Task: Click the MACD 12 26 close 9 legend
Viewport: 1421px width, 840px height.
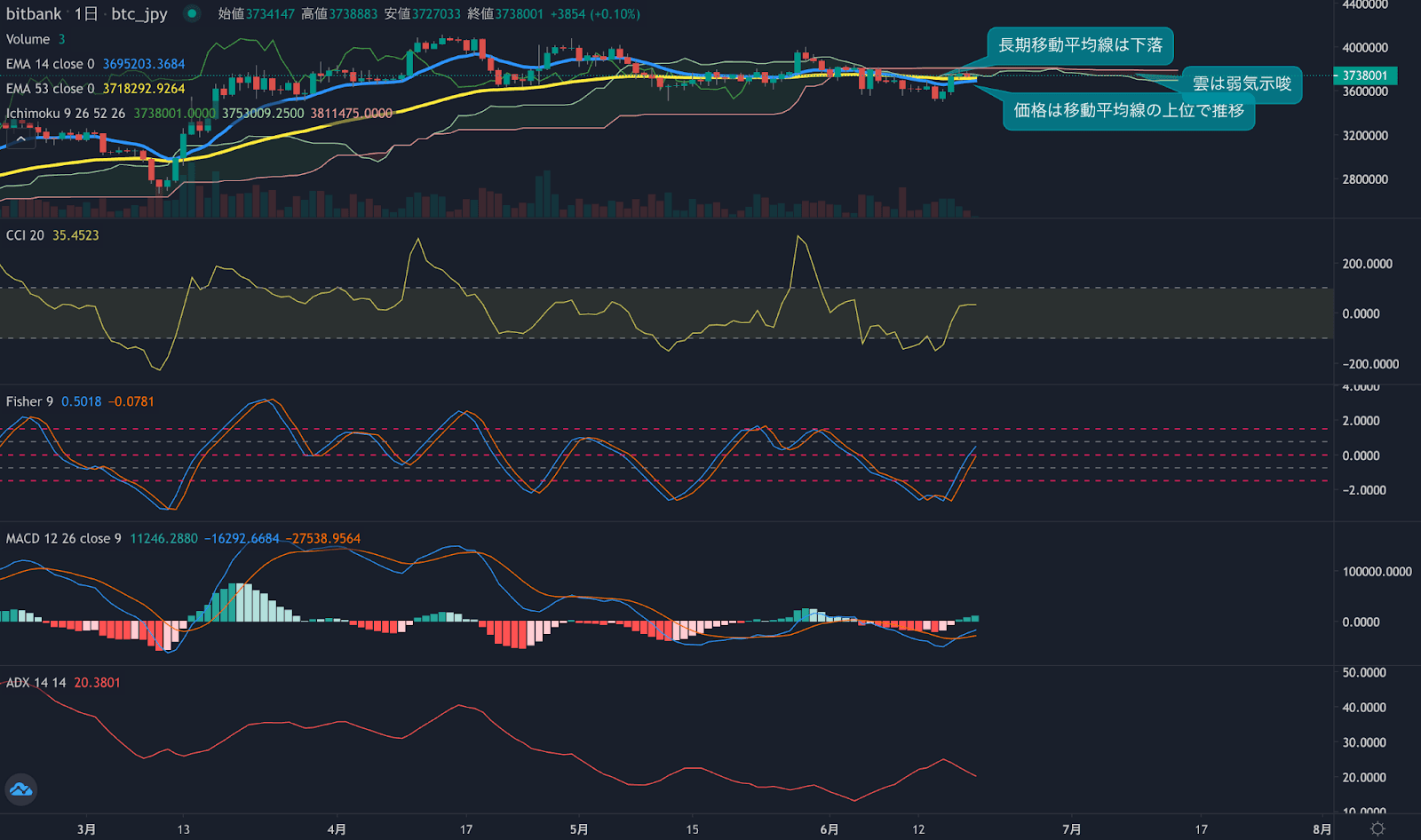Action: tap(62, 538)
